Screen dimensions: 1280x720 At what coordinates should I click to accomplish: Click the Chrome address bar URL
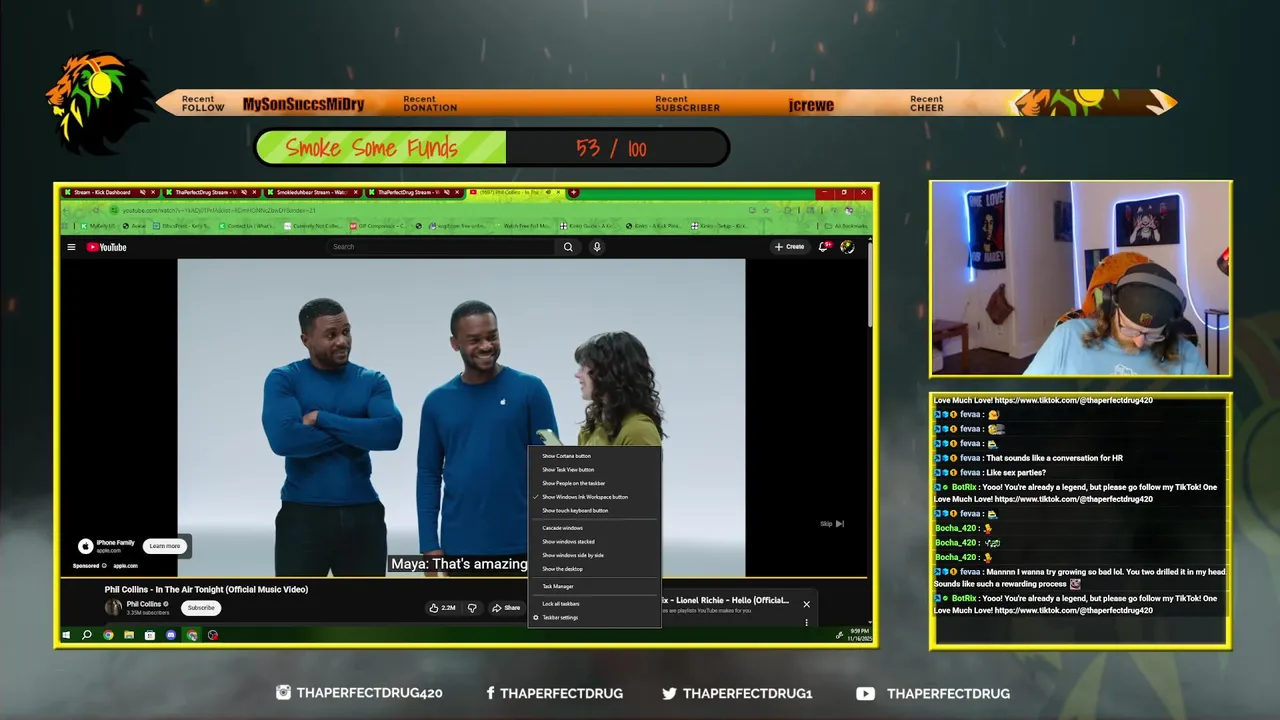tap(220, 210)
